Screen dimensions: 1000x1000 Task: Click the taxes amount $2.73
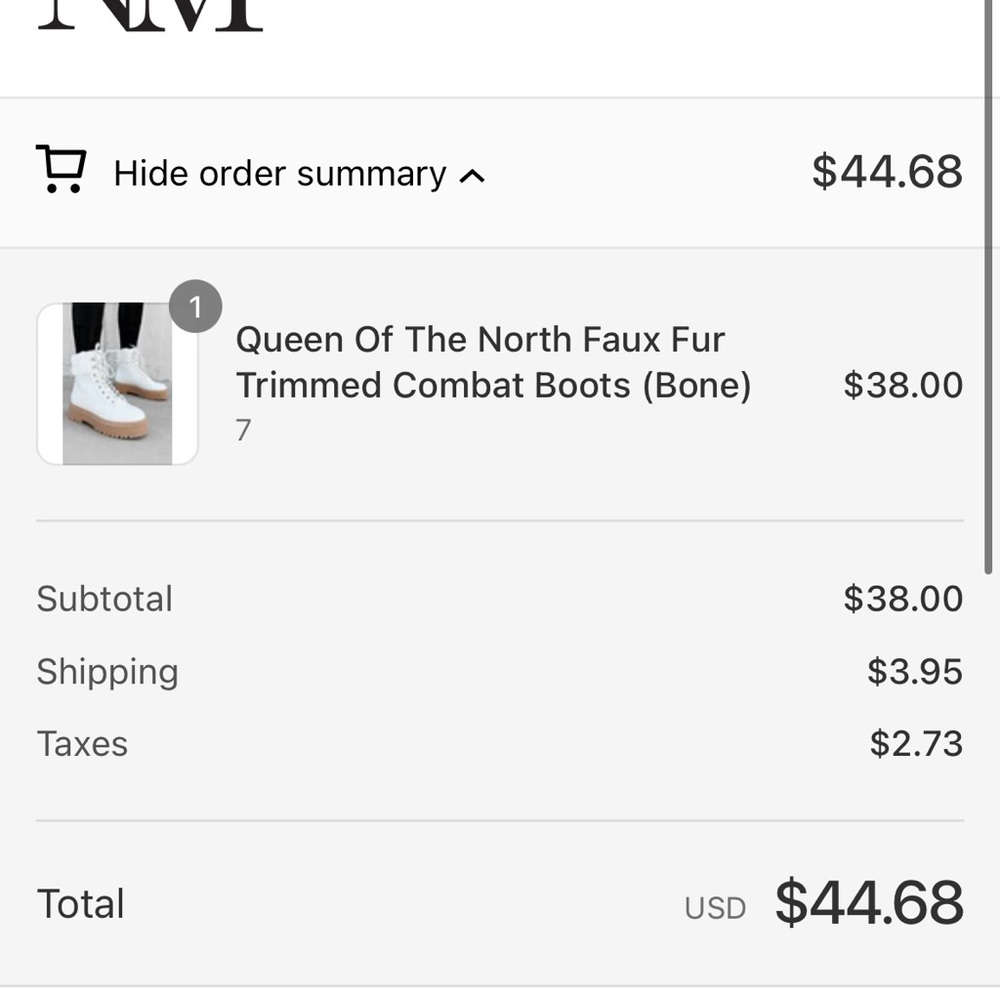[915, 744]
